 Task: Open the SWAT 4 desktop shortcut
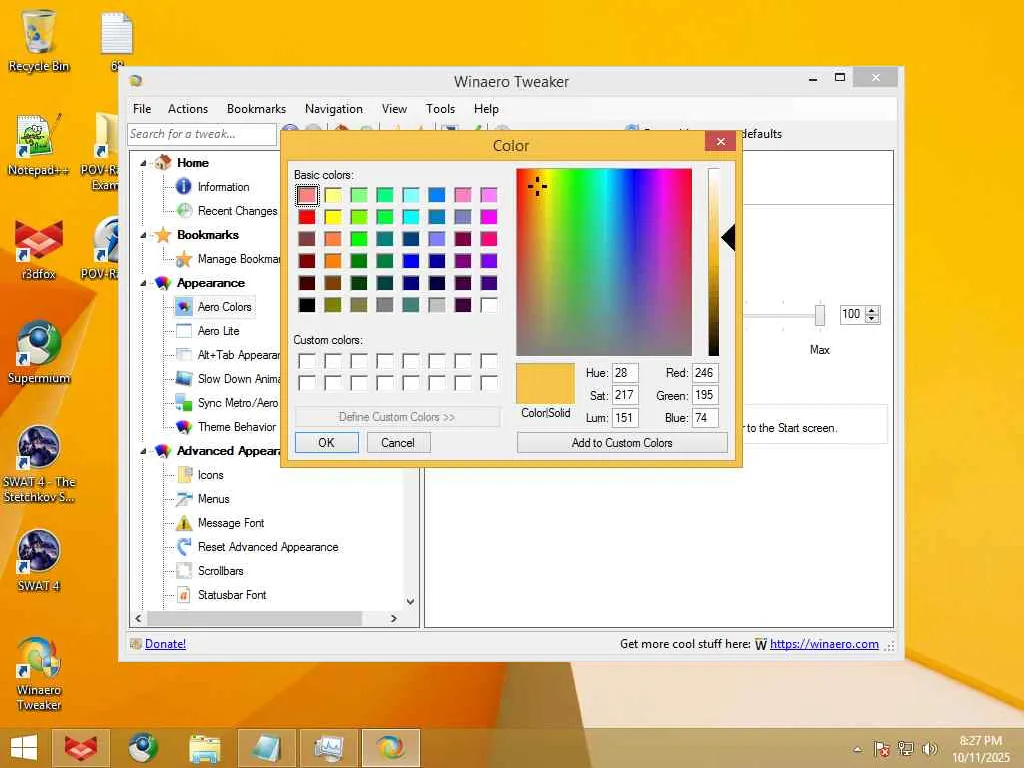(x=39, y=560)
